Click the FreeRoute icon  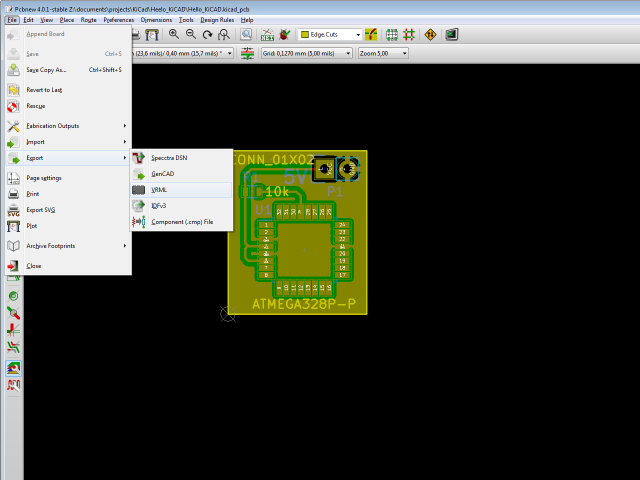(x=430, y=35)
